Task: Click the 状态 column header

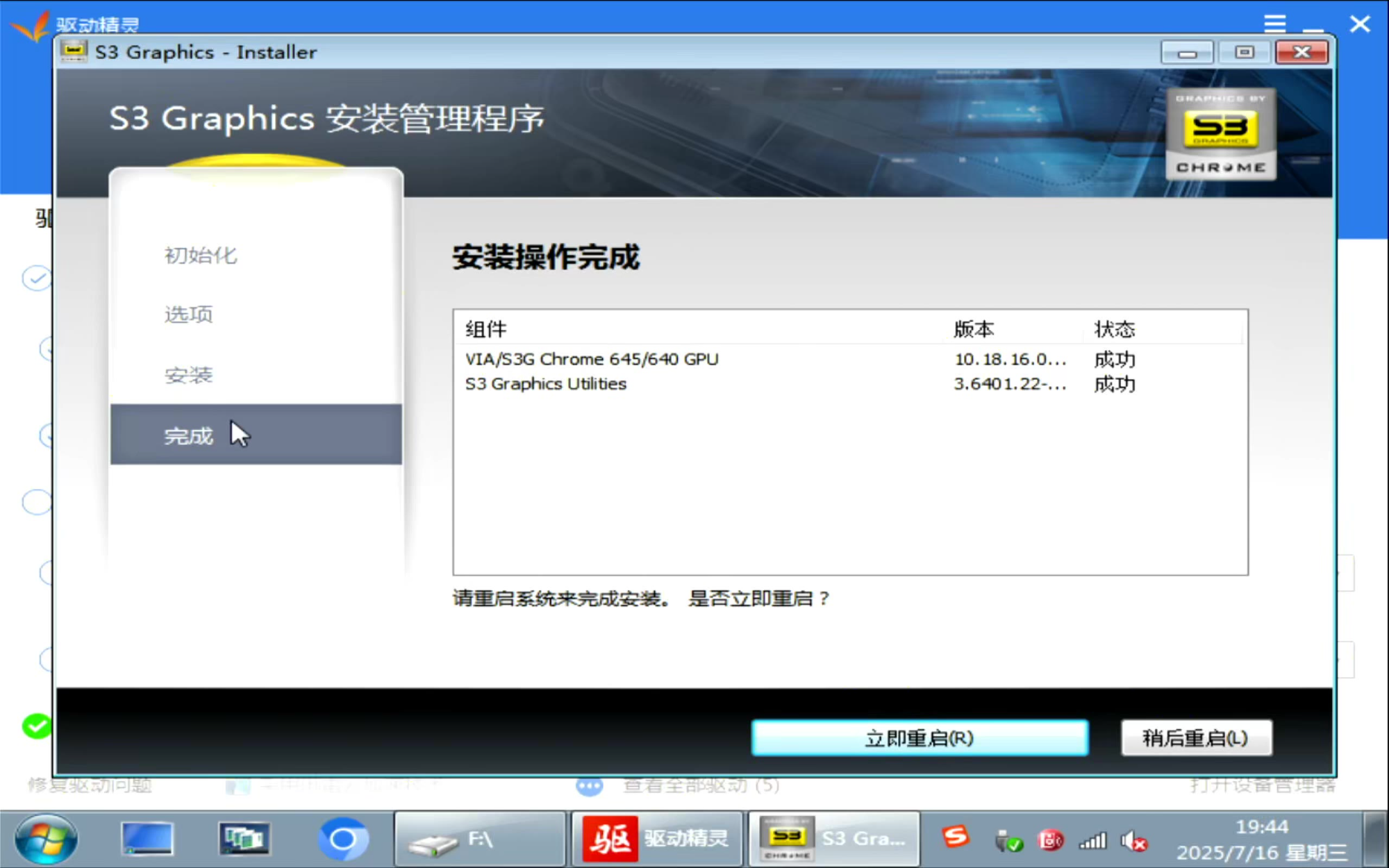Action: 1162,329
